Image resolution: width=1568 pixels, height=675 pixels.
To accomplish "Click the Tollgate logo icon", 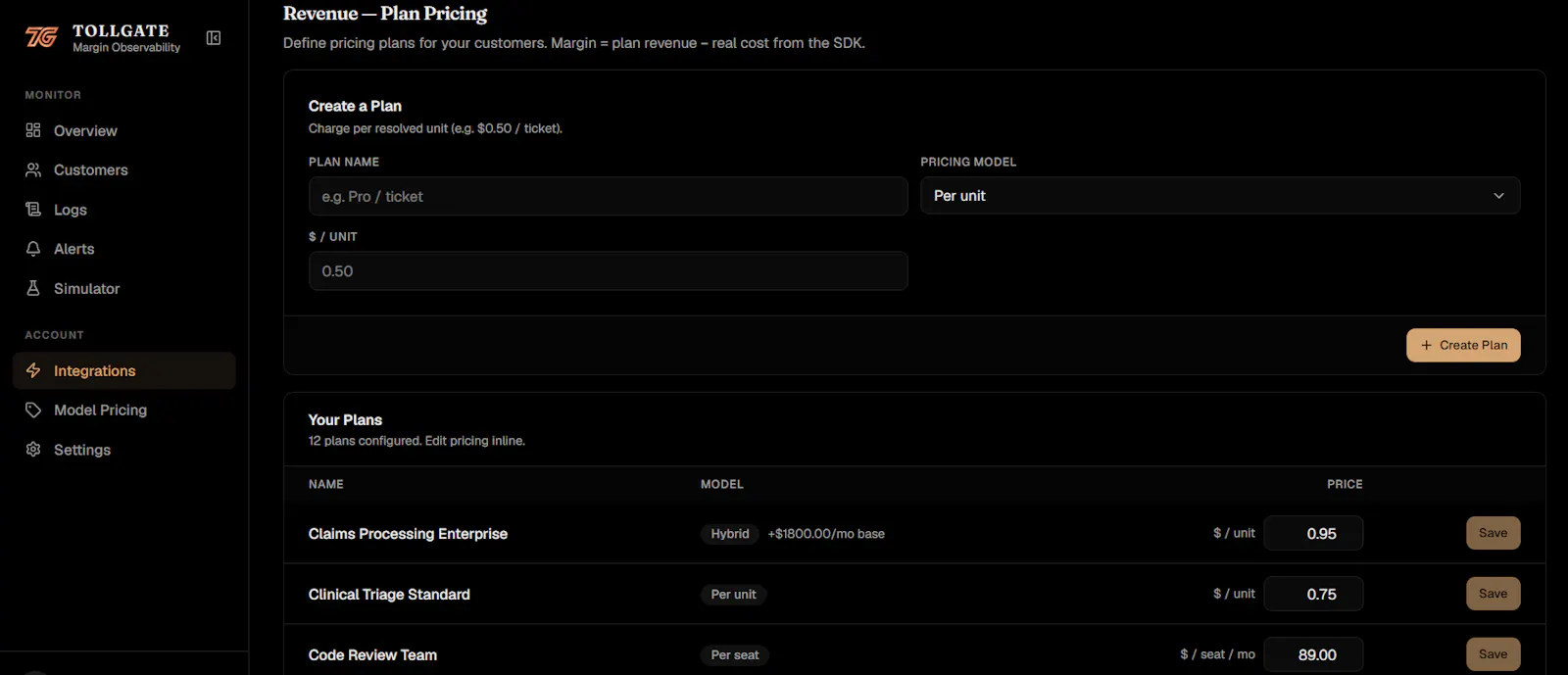I will point(41,37).
